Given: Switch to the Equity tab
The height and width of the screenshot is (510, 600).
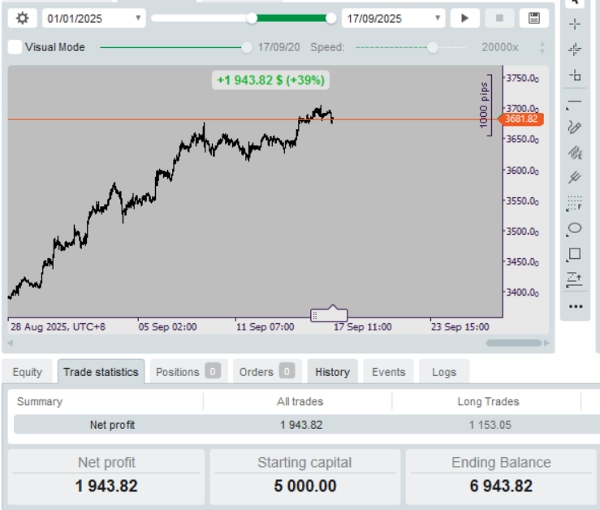Looking at the screenshot, I should click(27, 372).
